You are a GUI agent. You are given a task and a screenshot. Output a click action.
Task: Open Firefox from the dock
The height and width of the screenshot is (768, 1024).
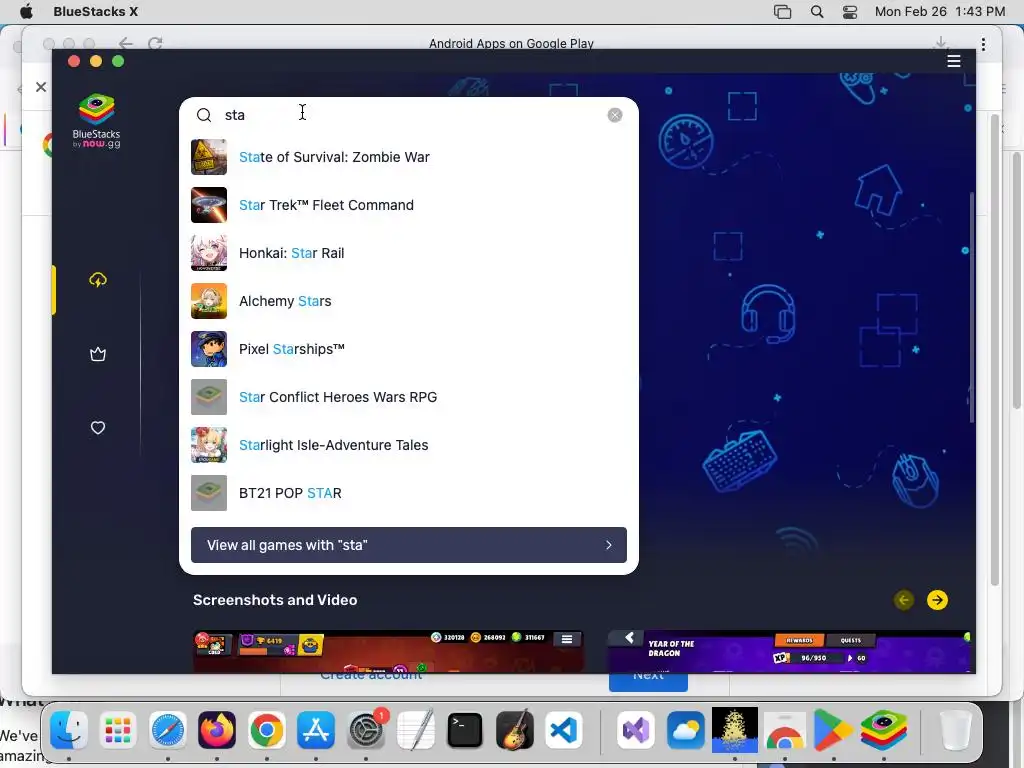click(x=217, y=729)
